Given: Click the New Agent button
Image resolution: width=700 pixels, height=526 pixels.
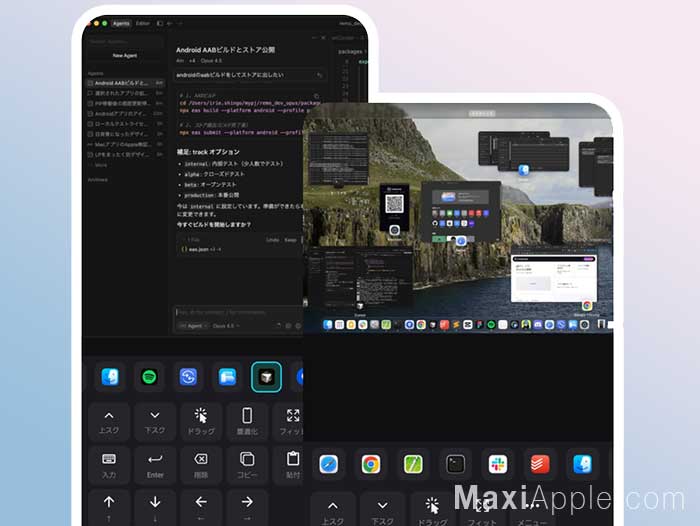Looking at the screenshot, I should click(125, 55).
